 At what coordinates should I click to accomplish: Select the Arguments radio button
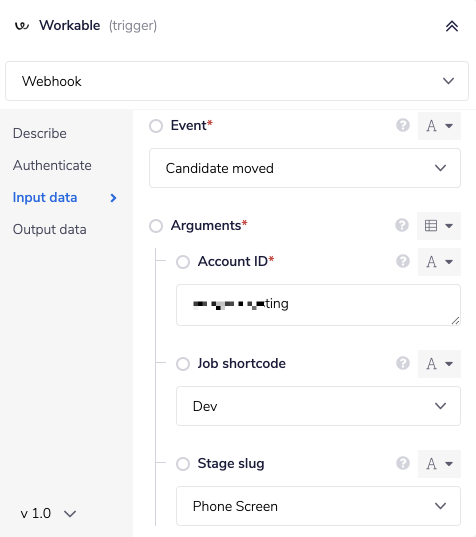[156, 226]
